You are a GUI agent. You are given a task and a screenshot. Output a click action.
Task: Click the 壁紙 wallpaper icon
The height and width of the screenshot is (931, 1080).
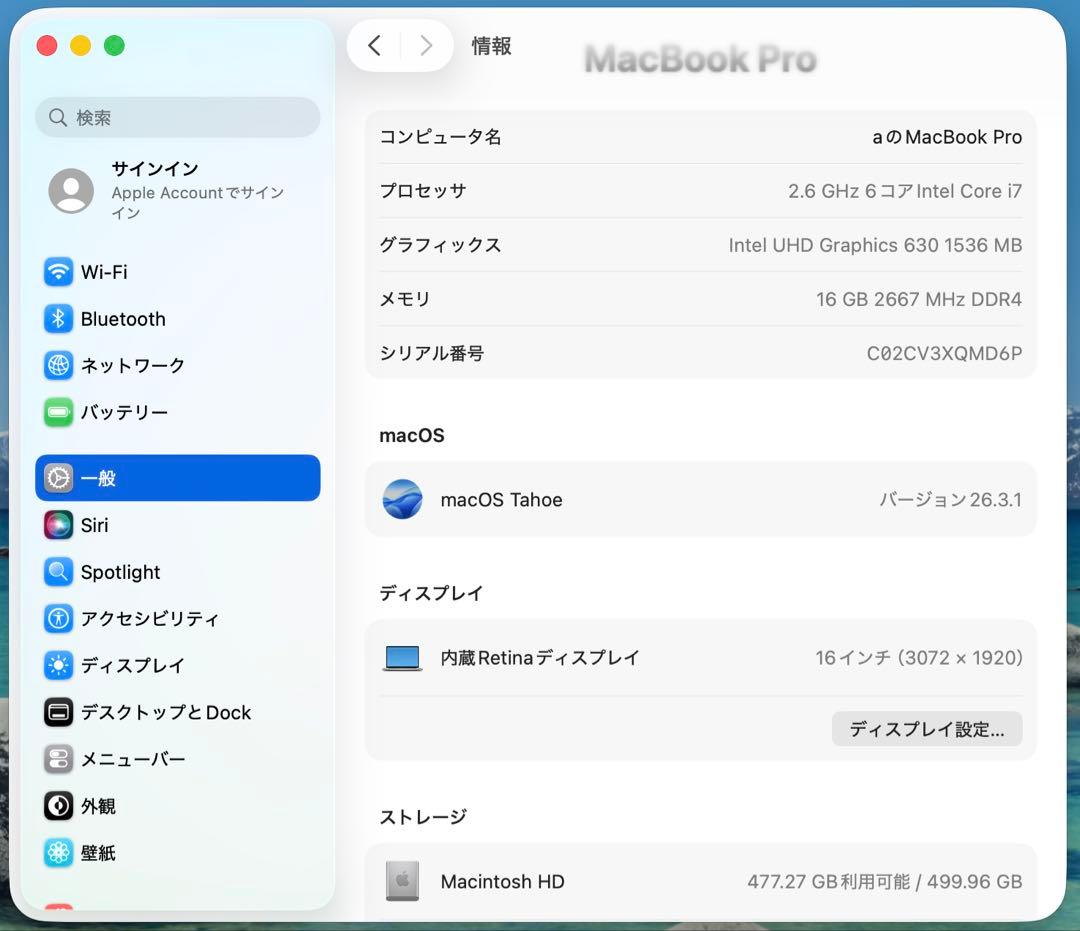(x=59, y=853)
